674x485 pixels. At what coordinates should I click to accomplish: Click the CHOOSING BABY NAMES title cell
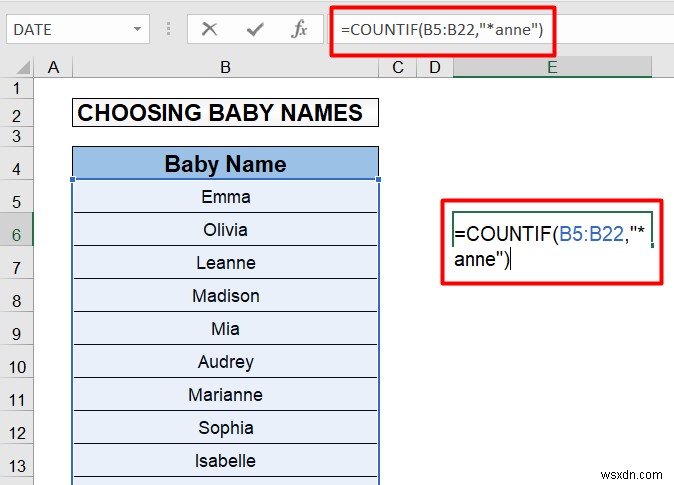point(225,113)
